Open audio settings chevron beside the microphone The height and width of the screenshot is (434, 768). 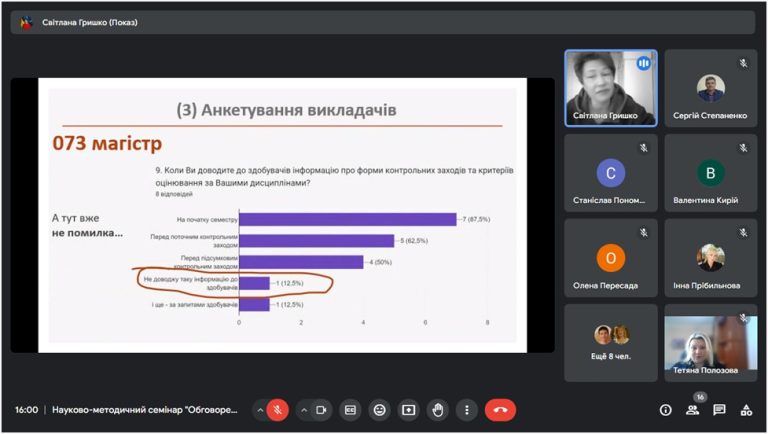click(260, 410)
